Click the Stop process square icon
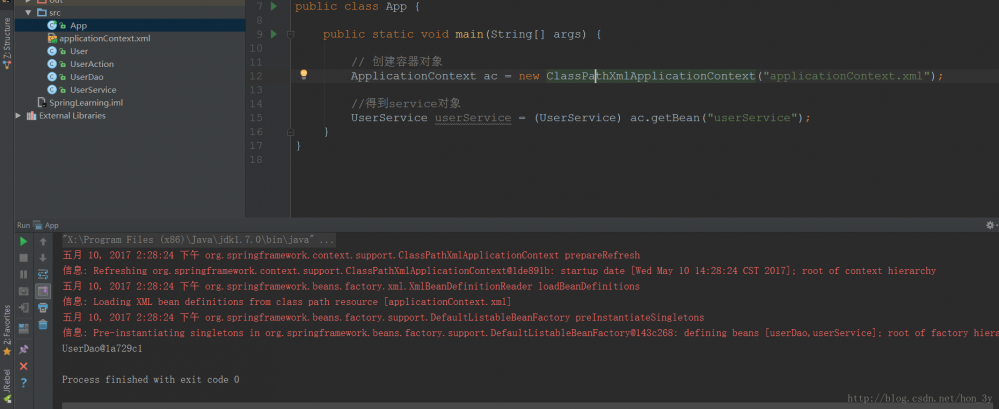This screenshot has width=999, height=409. pos(24,258)
